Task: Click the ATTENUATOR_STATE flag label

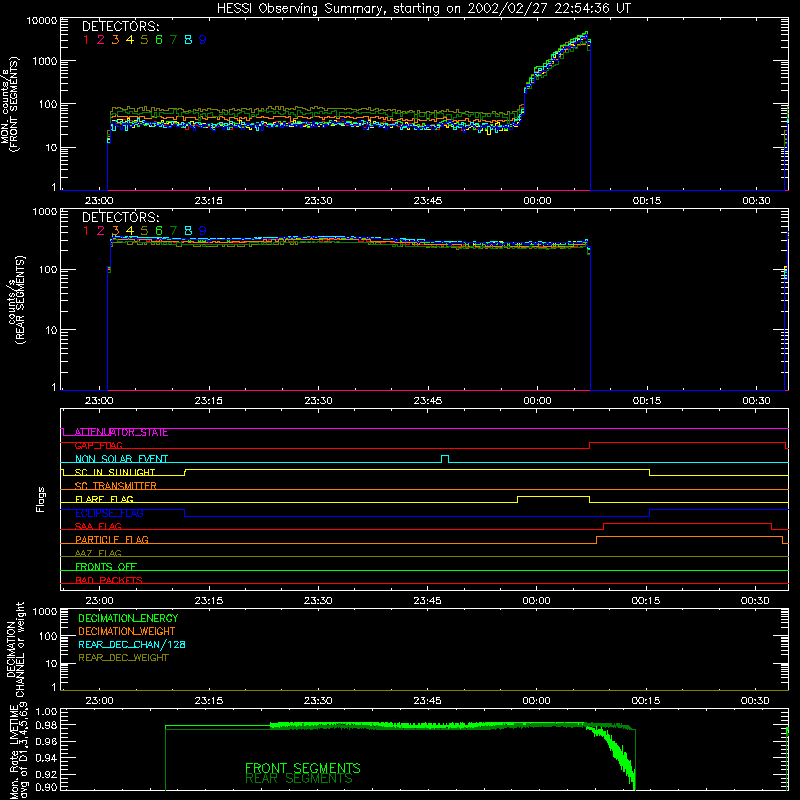Action: (121, 432)
